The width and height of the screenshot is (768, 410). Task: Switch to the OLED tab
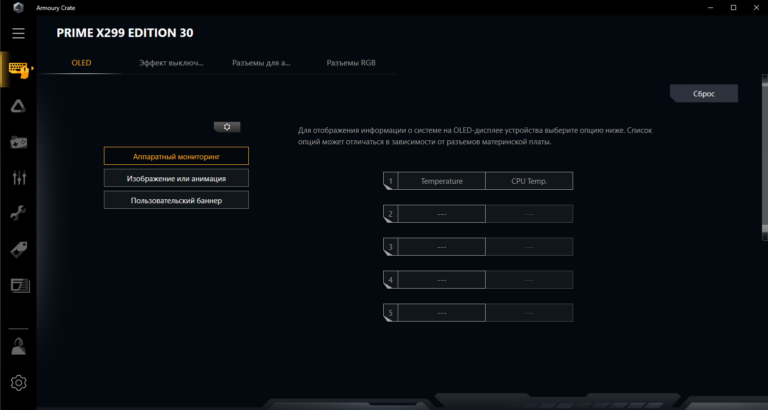(81, 63)
